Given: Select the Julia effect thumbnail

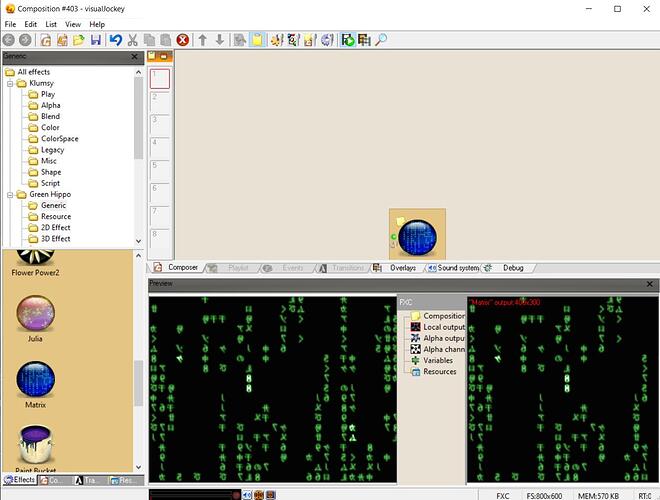Looking at the screenshot, I should coord(35,314).
